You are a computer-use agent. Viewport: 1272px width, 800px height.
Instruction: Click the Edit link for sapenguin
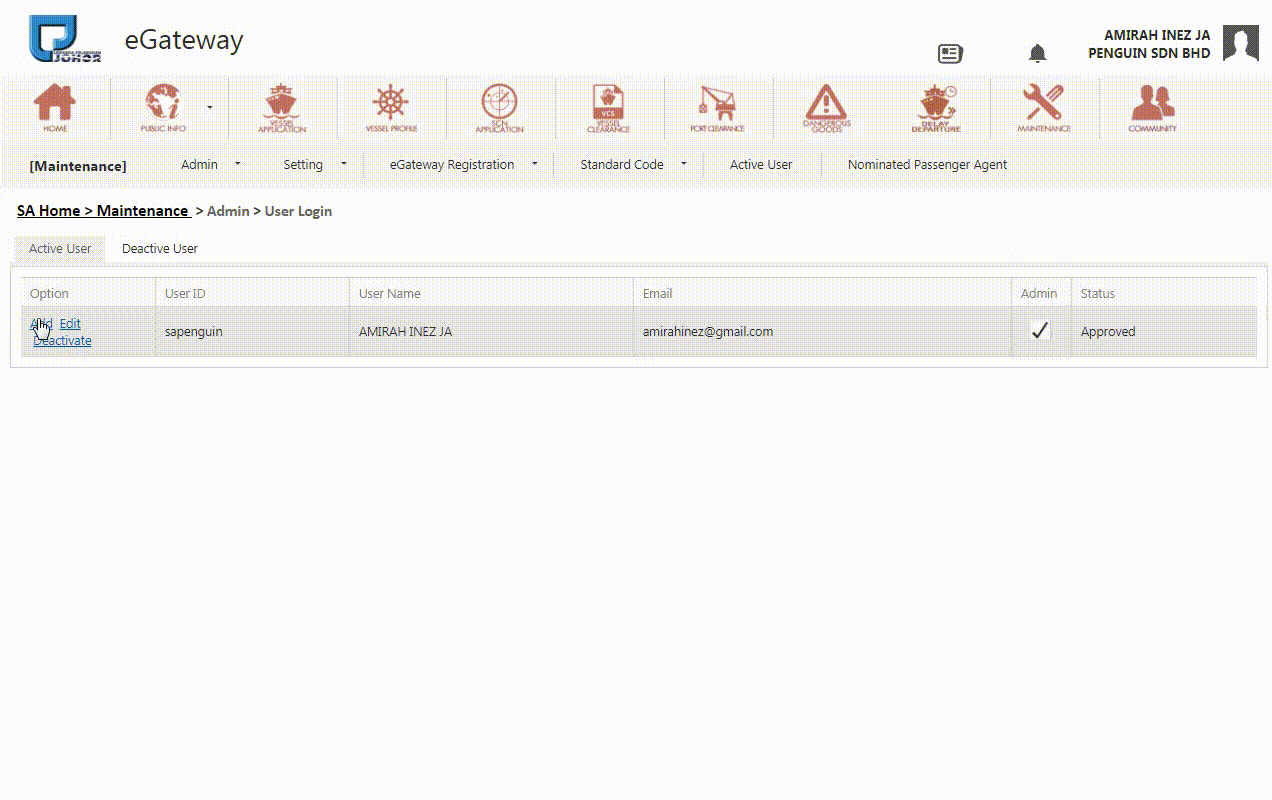click(70, 323)
